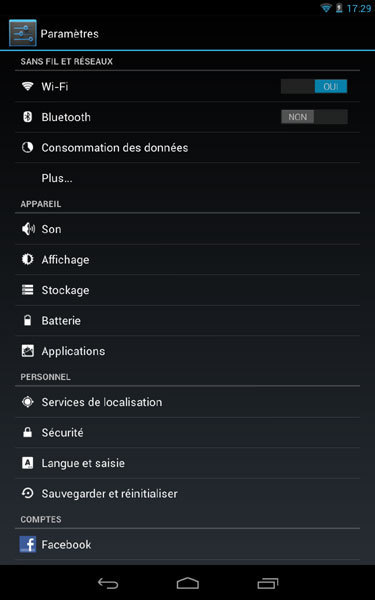Tap the Services de localisation target icon
375x600 pixels.
pos(27,402)
